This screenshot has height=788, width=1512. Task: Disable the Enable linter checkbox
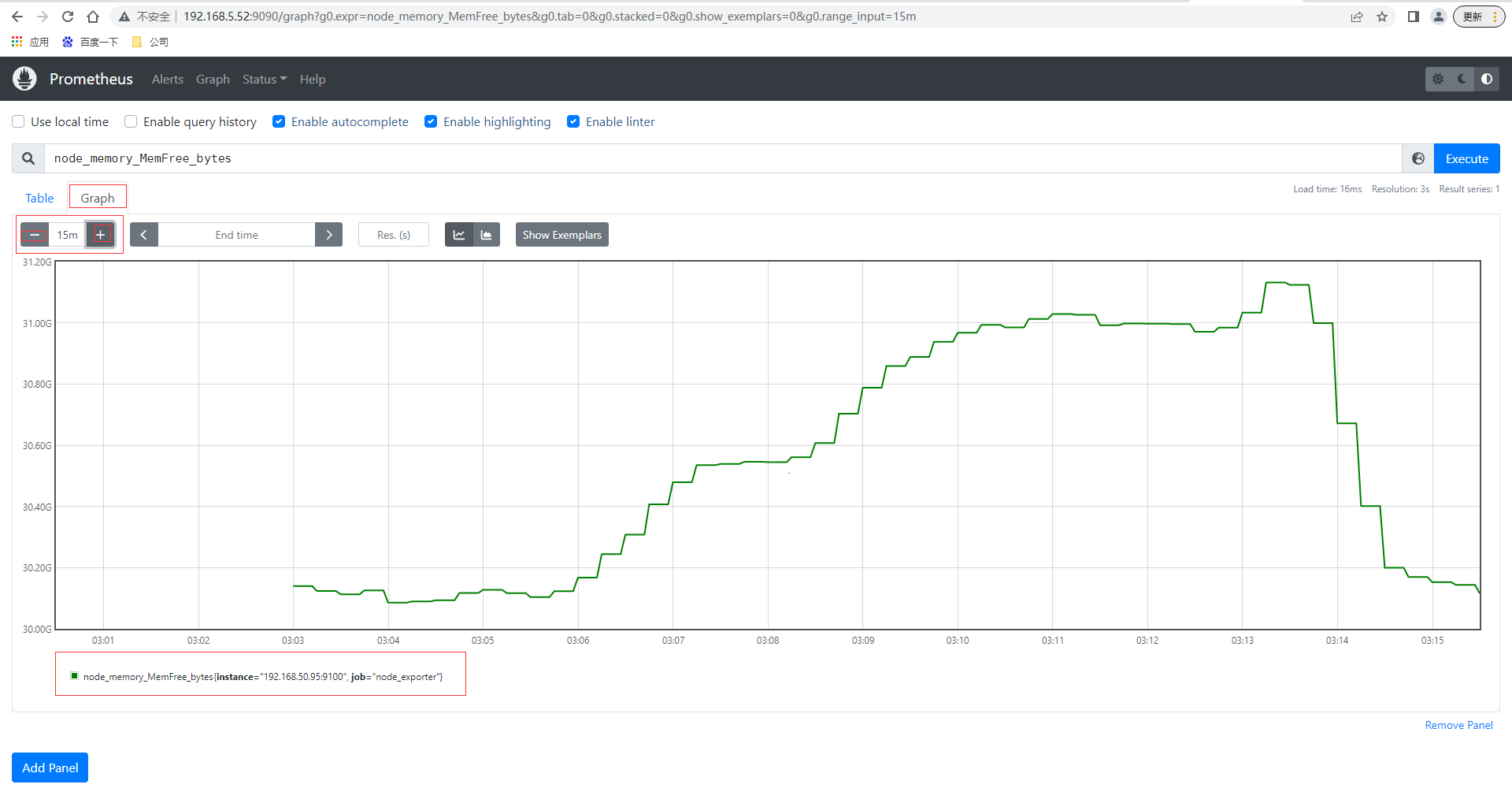pos(573,121)
